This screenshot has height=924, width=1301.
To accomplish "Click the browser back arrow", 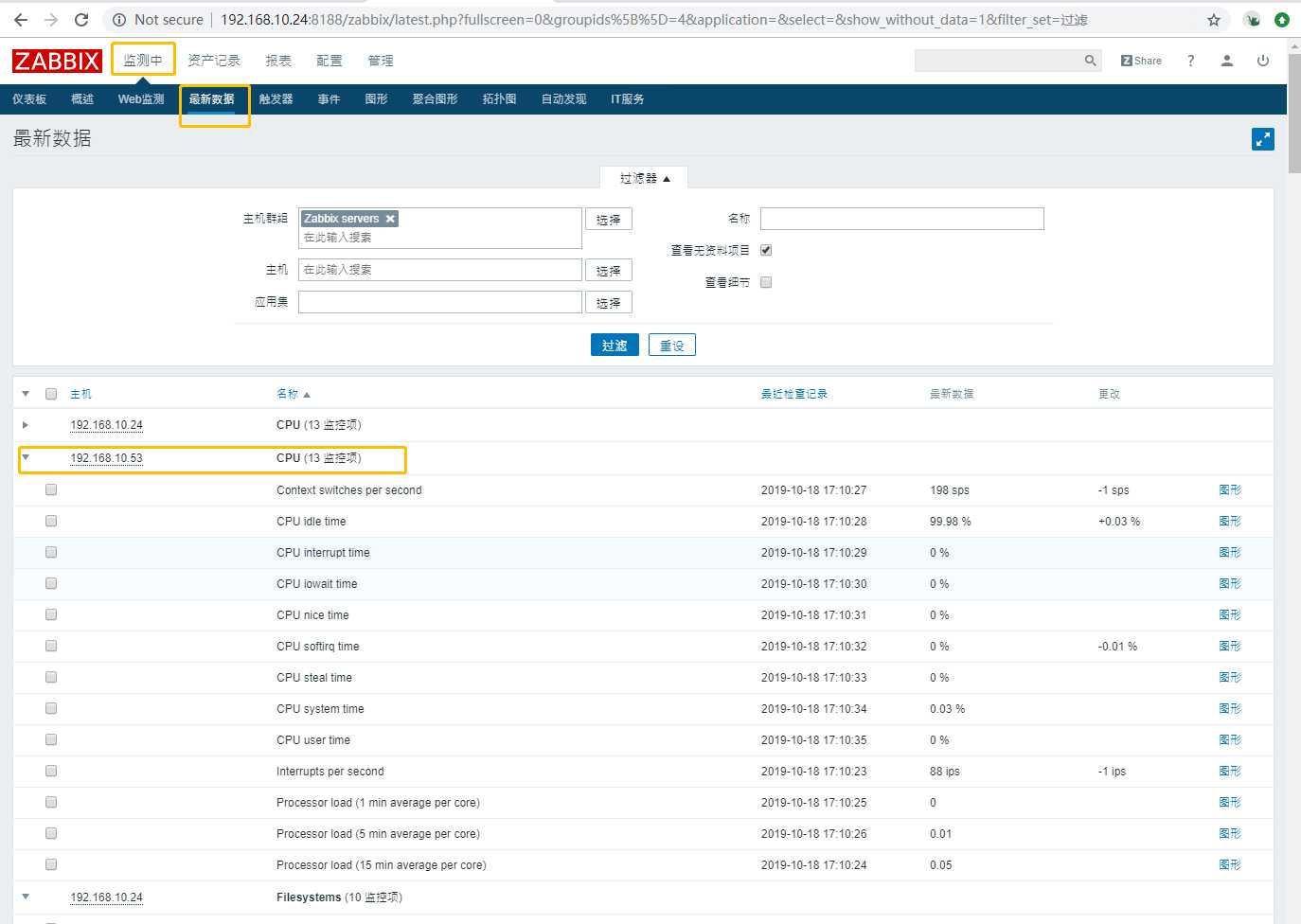I will pyautogui.click(x=21, y=19).
